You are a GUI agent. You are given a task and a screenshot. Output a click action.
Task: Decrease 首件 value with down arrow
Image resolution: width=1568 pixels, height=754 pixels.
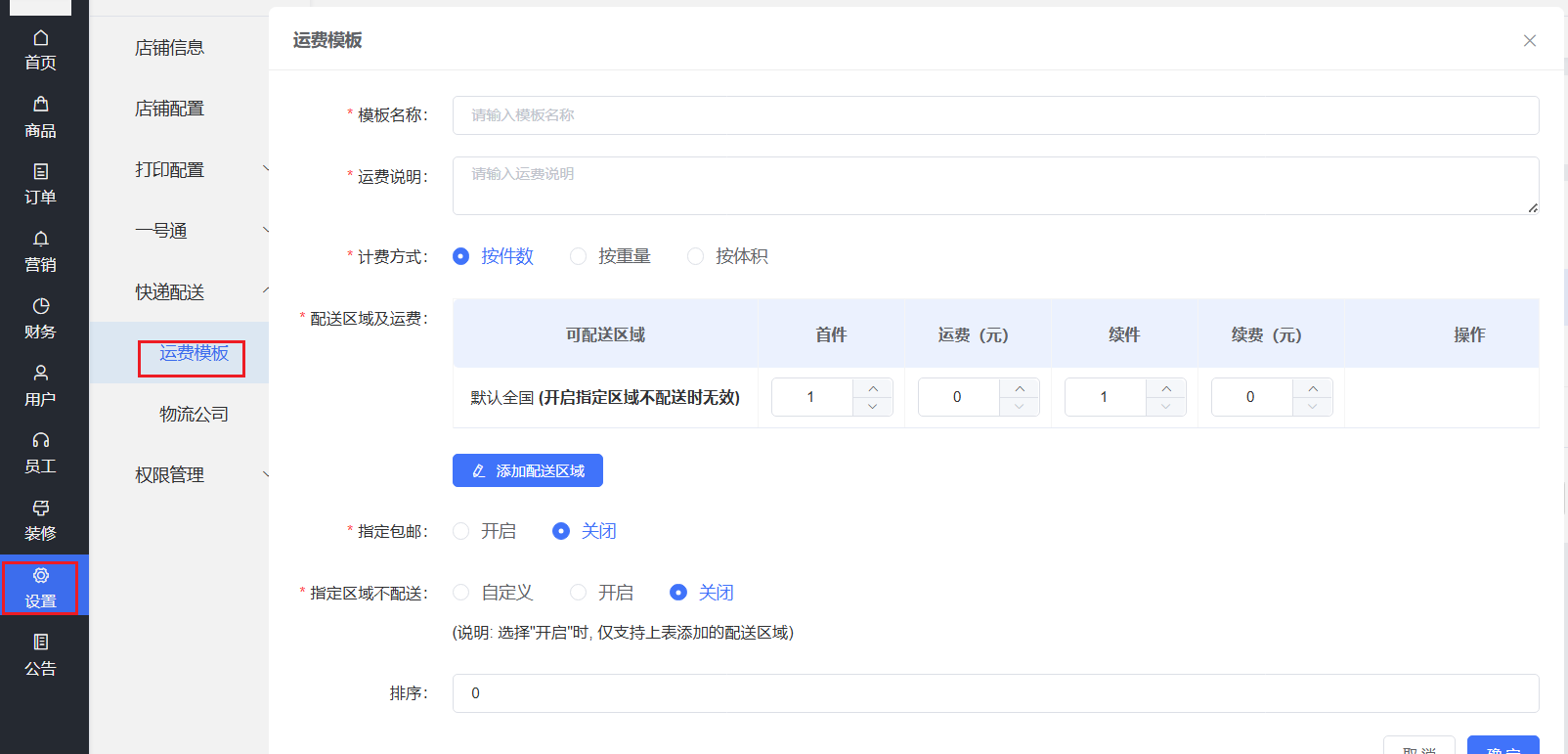pyautogui.click(x=873, y=406)
